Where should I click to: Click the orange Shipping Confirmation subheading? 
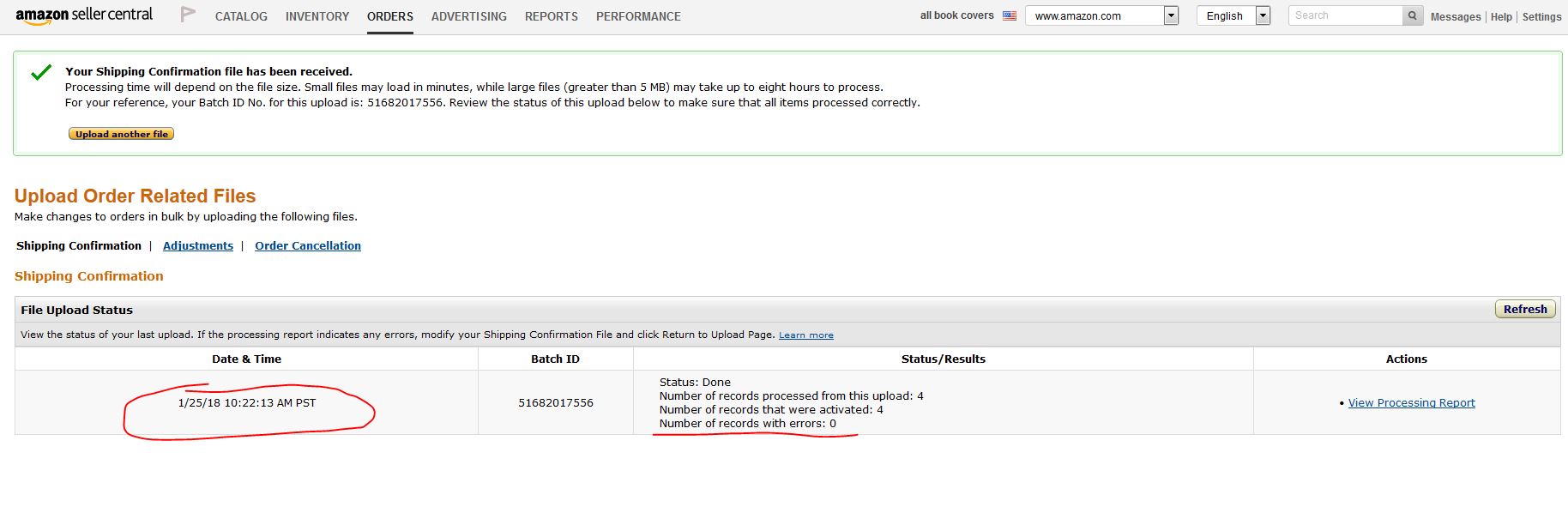[x=89, y=275]
